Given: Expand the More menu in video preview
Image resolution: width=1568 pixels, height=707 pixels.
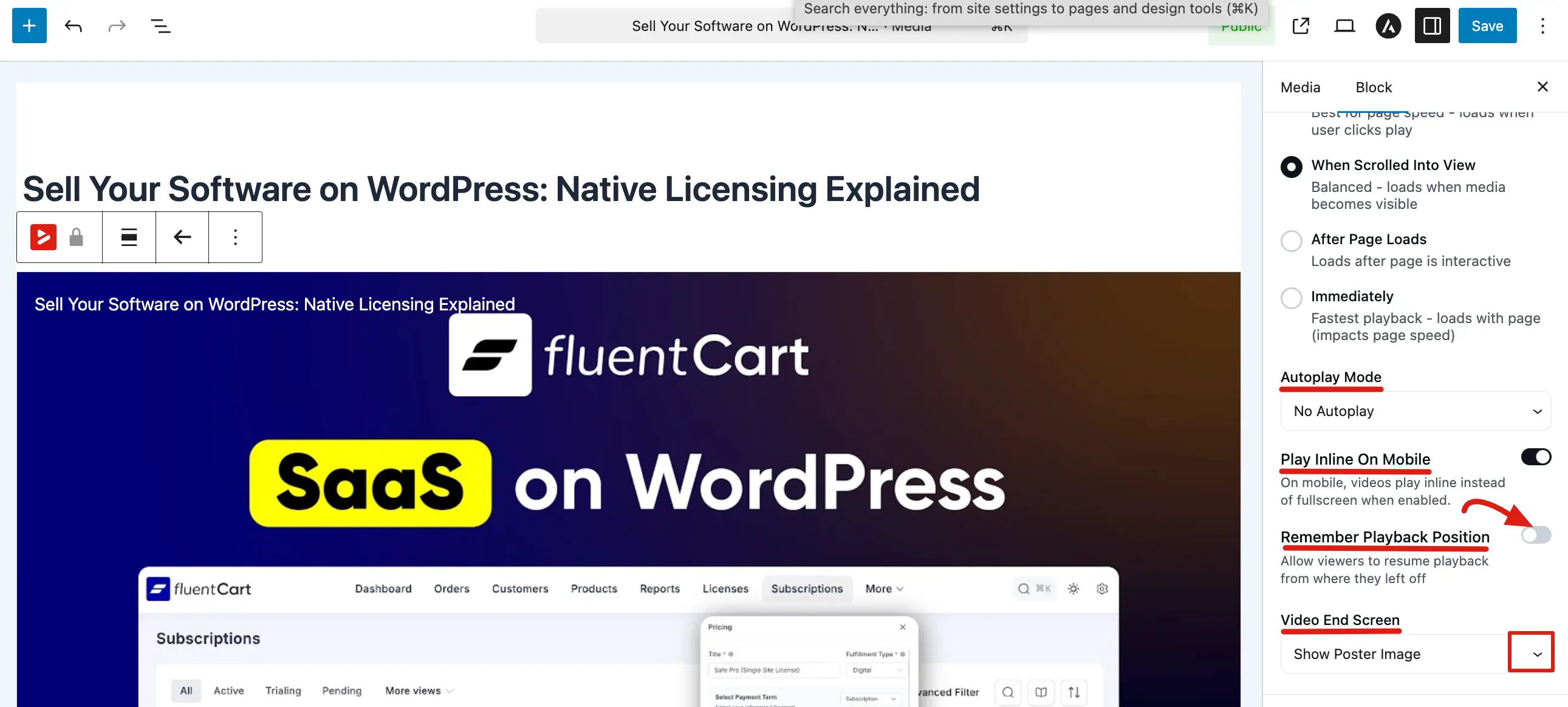Looking at the screenshot, I should pyautogui.click(x=885, y=589).
